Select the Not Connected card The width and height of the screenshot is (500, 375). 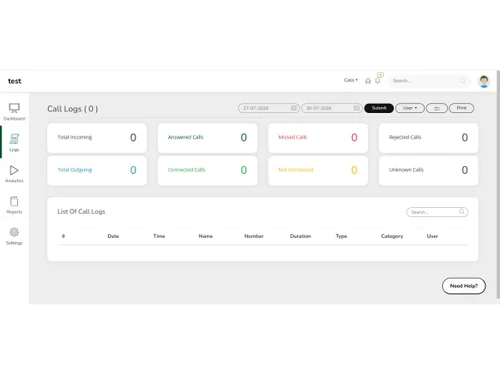point(318,170)
